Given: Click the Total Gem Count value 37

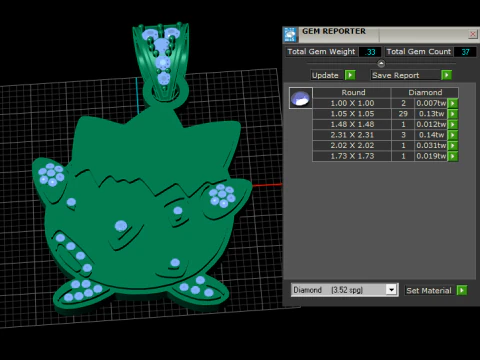Looking at the screenshot, I should [x=465, y=52].
